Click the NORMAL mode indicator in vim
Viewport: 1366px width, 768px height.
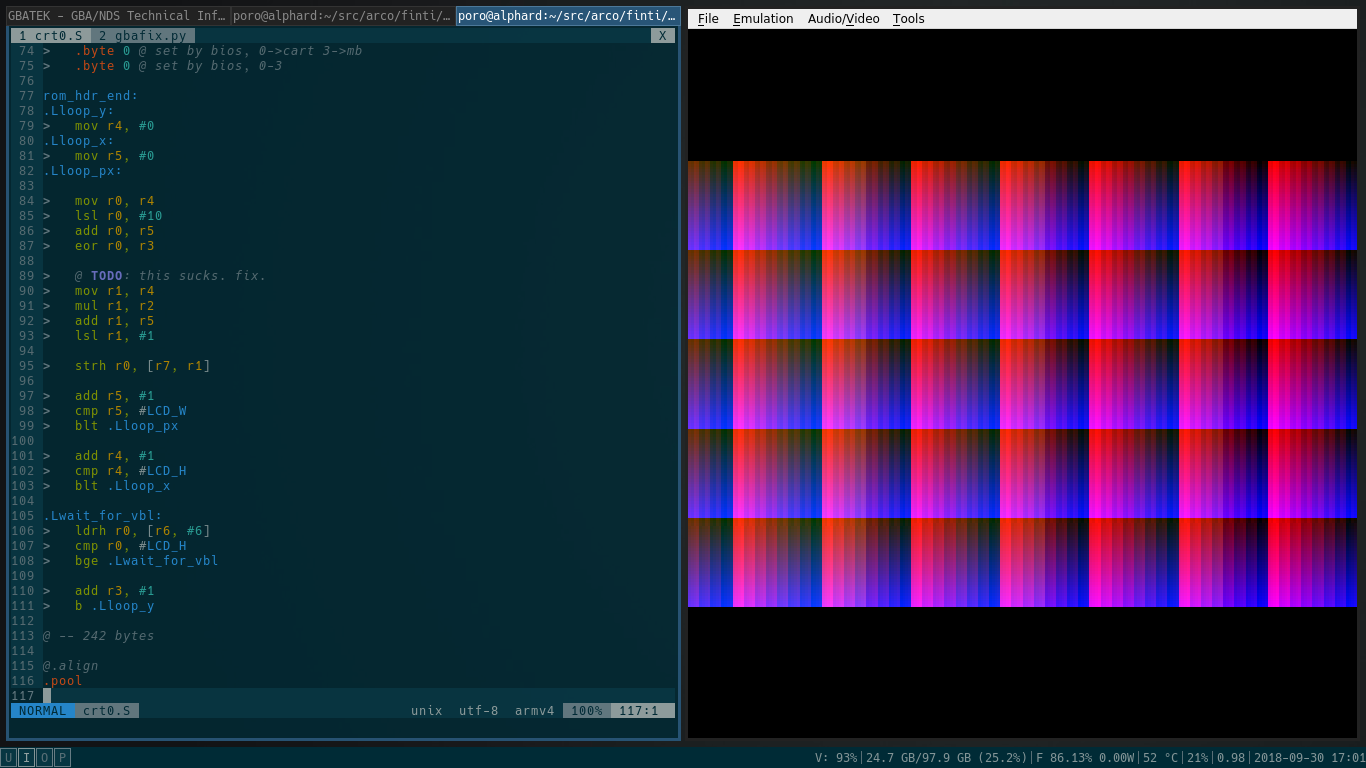[x=43, y=710]
